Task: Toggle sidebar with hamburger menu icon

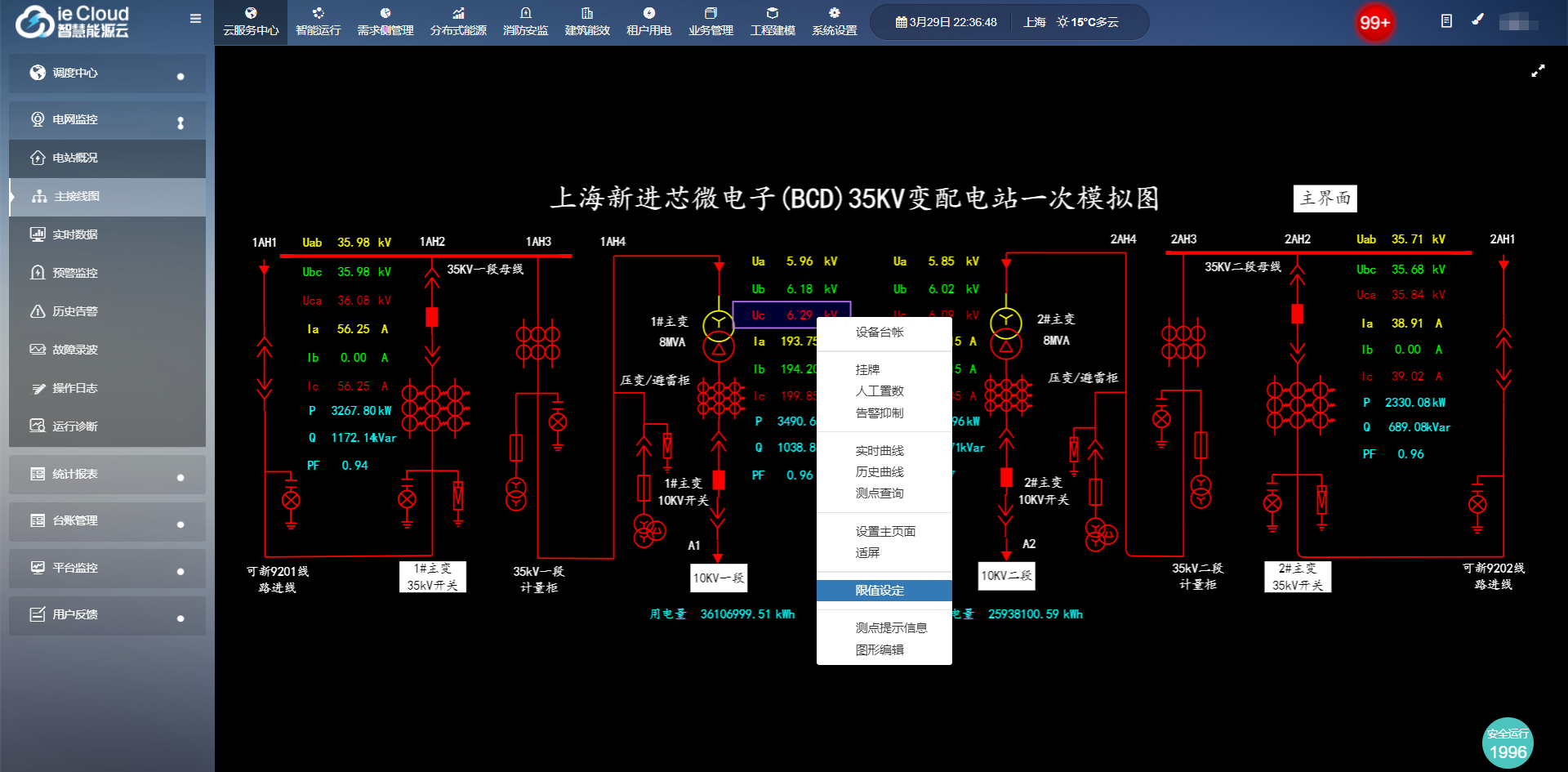Action: pos(195,19)
